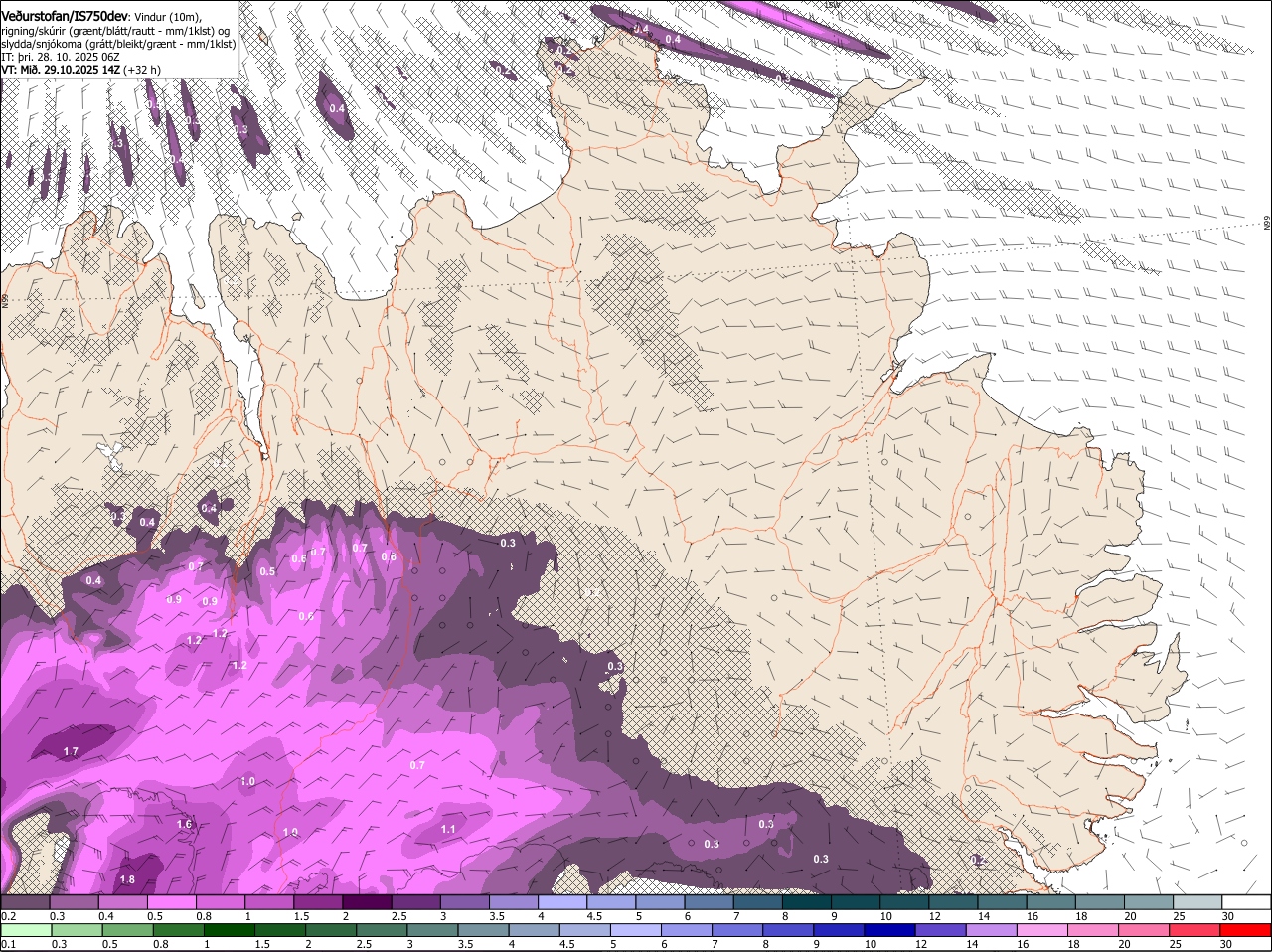Select lower legend swatch between 1 and 1.5
The height and width of the screenshot is (952, 1272).
click(229, 931)
